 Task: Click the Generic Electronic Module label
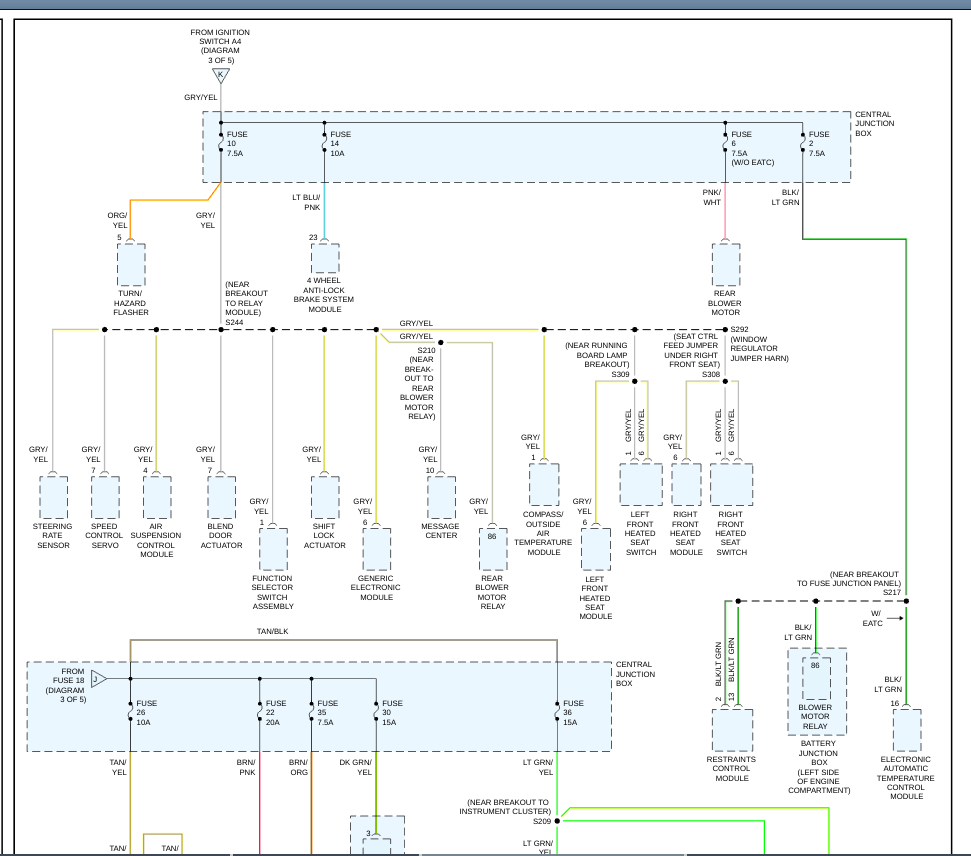376,588
